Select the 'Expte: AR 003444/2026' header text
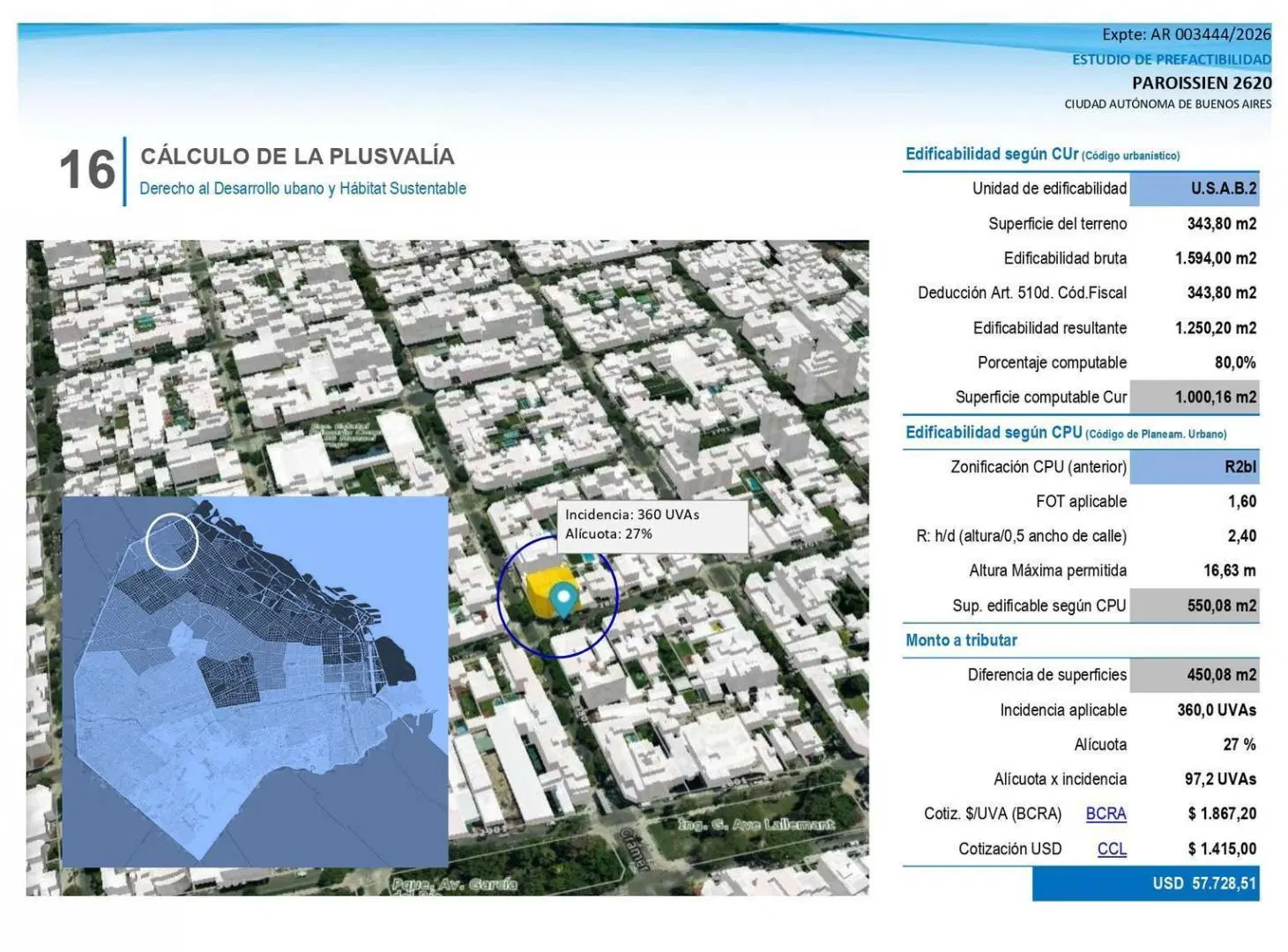The height and width of the screenshot is (952, 1288). 1186,34
